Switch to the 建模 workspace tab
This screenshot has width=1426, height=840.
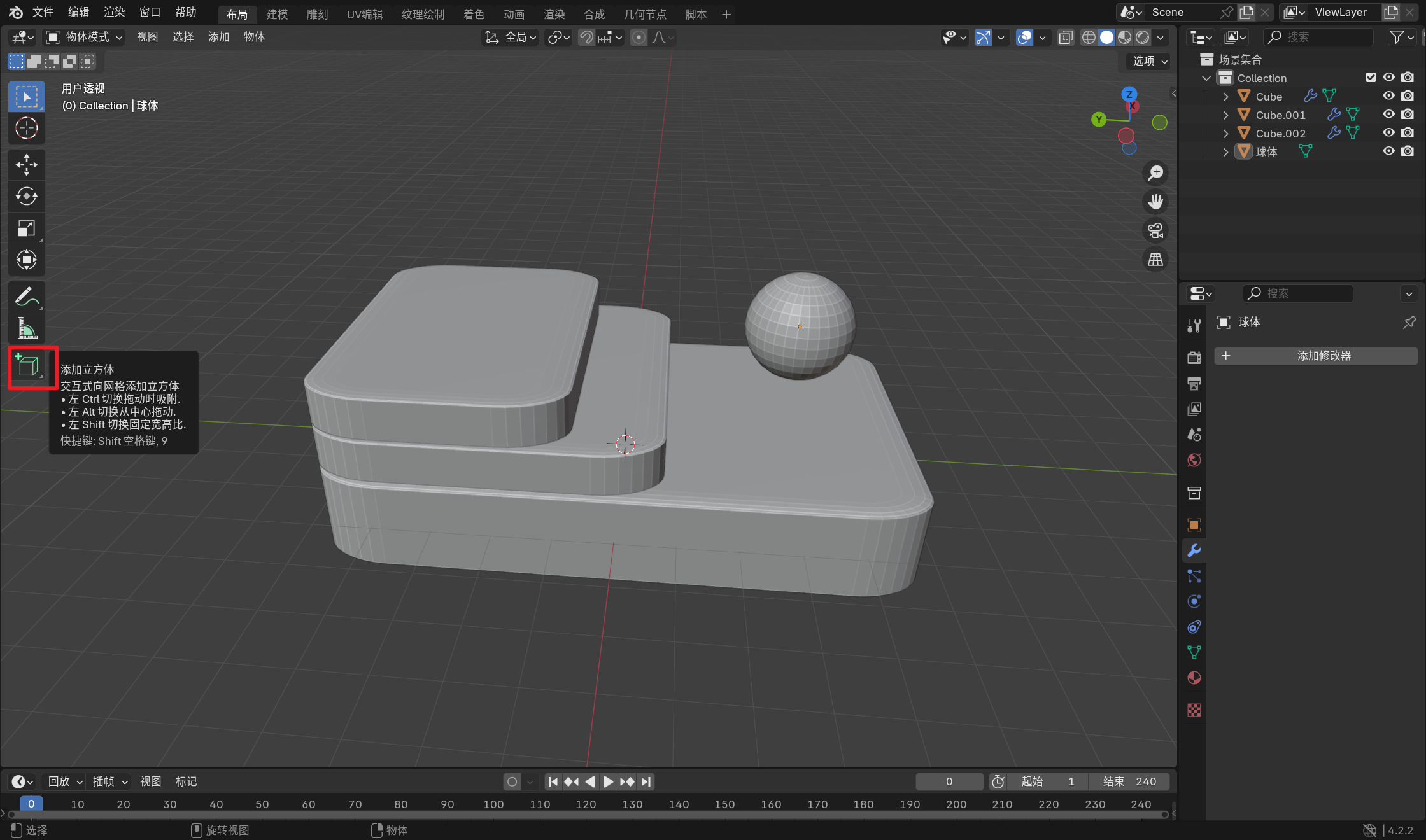pos(277,14)
